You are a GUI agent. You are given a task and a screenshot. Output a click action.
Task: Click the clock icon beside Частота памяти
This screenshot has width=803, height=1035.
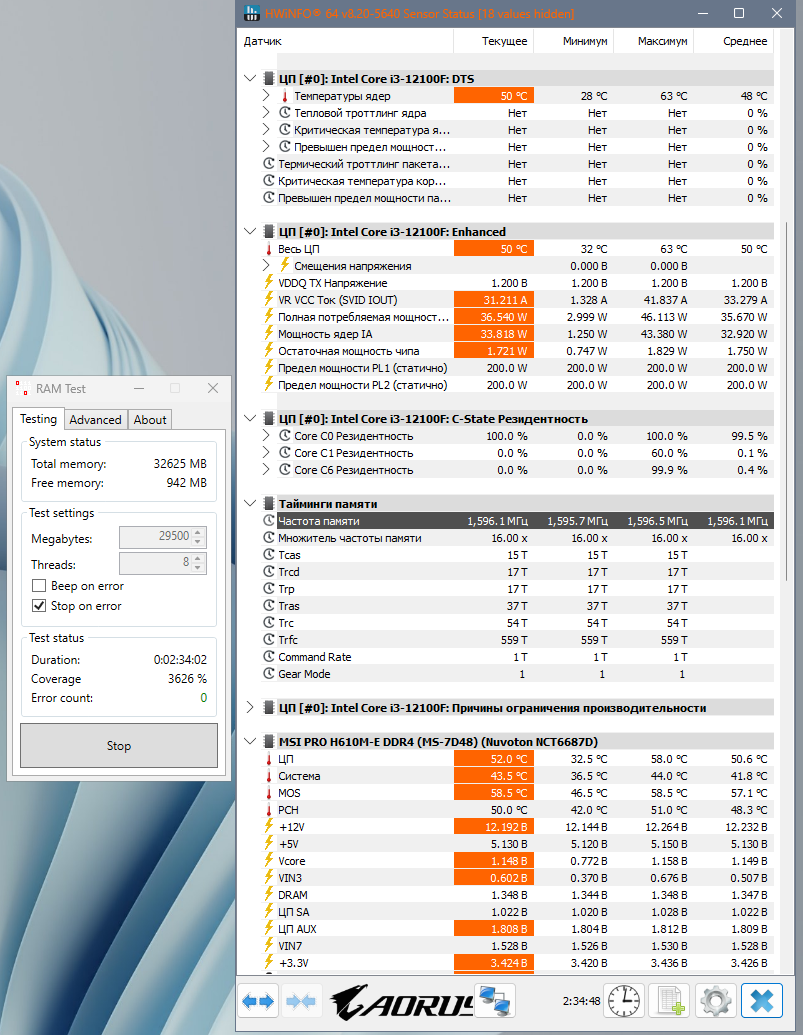[269, 520]
